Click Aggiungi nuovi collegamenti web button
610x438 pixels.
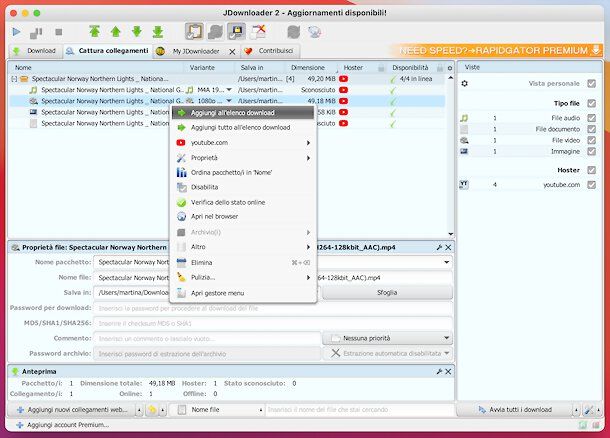[x=72, y=410]
